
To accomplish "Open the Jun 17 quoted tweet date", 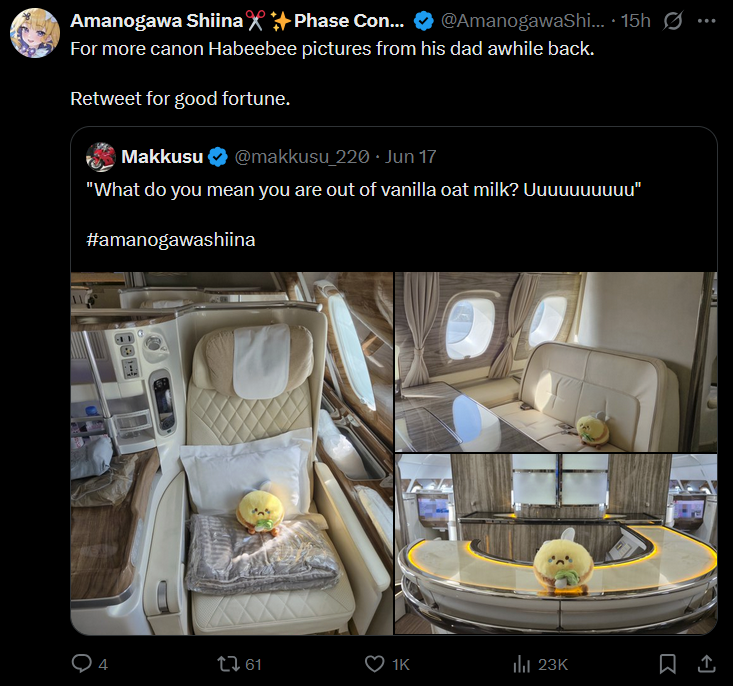I will point(411,157).
